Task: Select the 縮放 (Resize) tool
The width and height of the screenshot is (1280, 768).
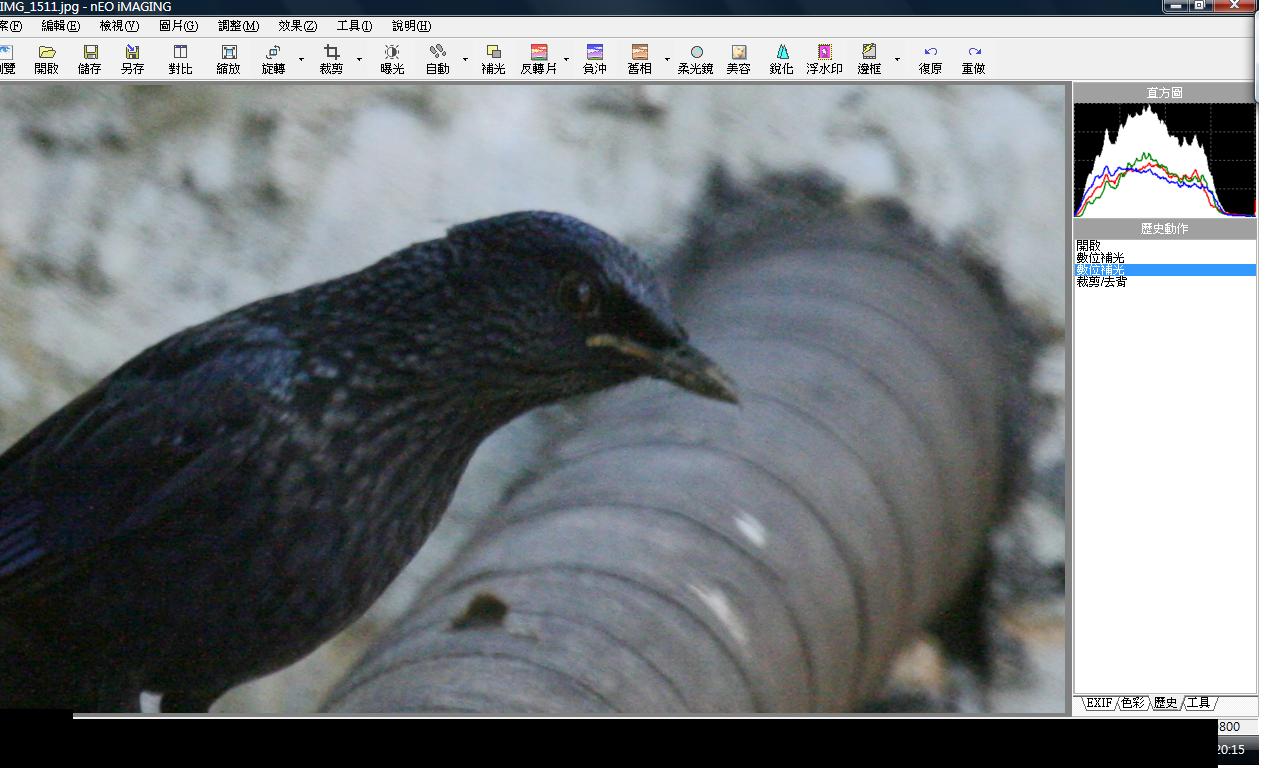Action: [x=228, y=59]
